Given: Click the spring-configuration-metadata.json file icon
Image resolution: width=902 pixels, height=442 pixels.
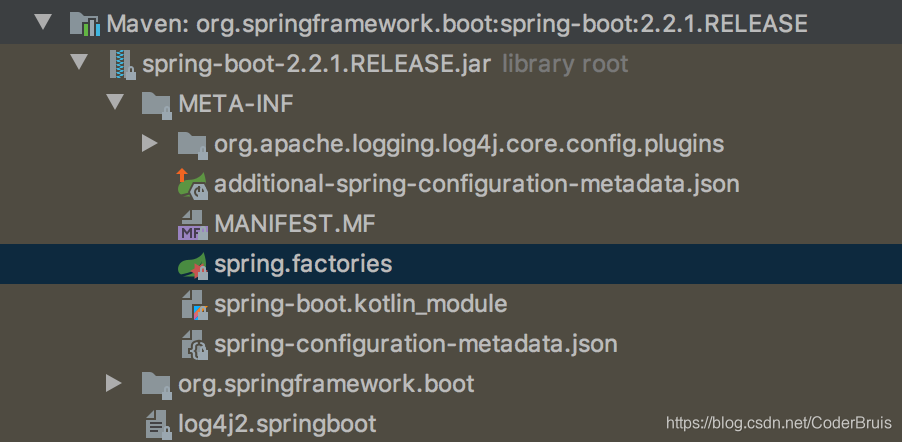Looking at the screenshot, I should [194, 345].
